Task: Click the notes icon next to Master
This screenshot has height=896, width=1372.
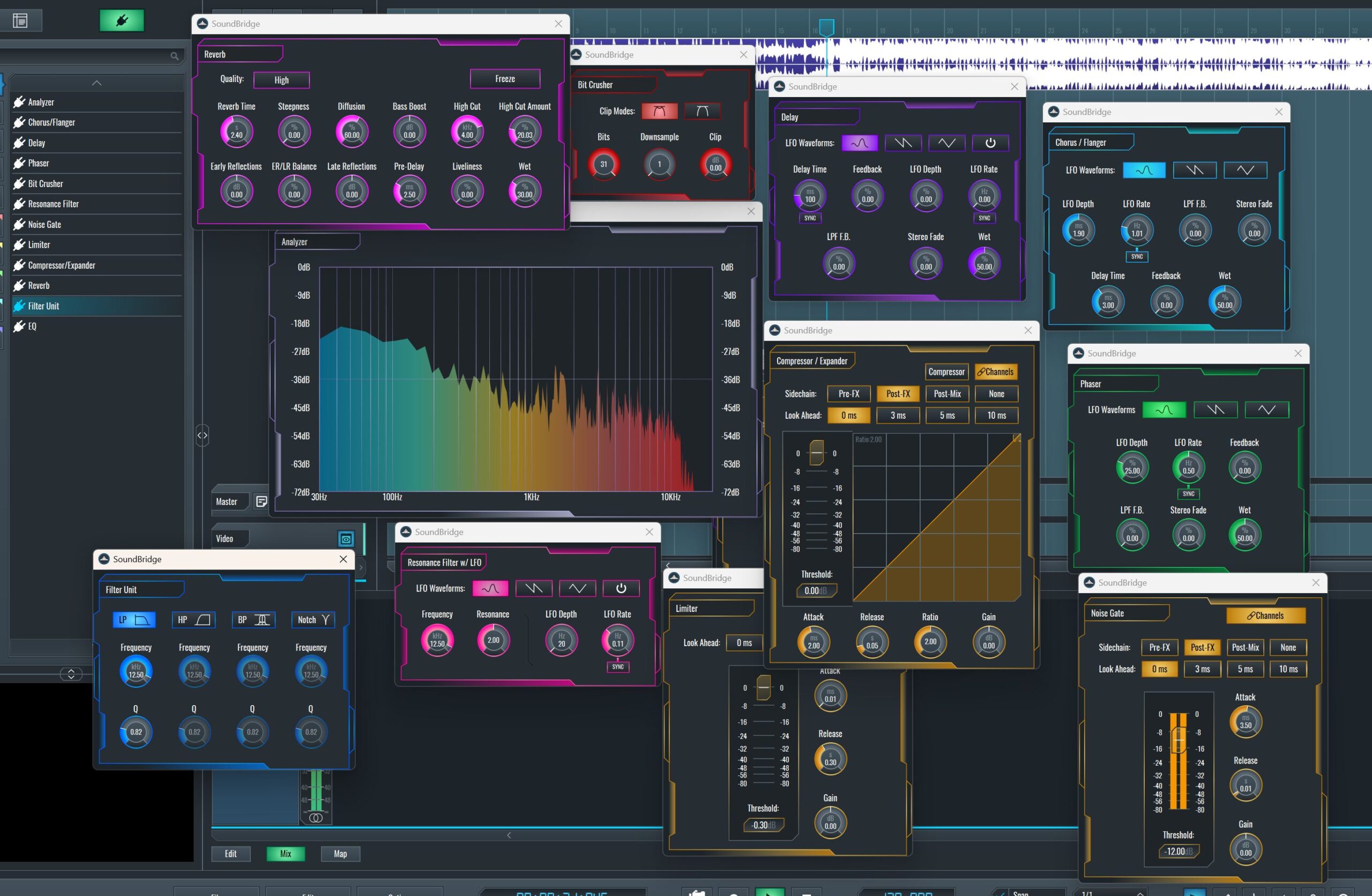Action: pyautogui.click(x=261, y=501)
